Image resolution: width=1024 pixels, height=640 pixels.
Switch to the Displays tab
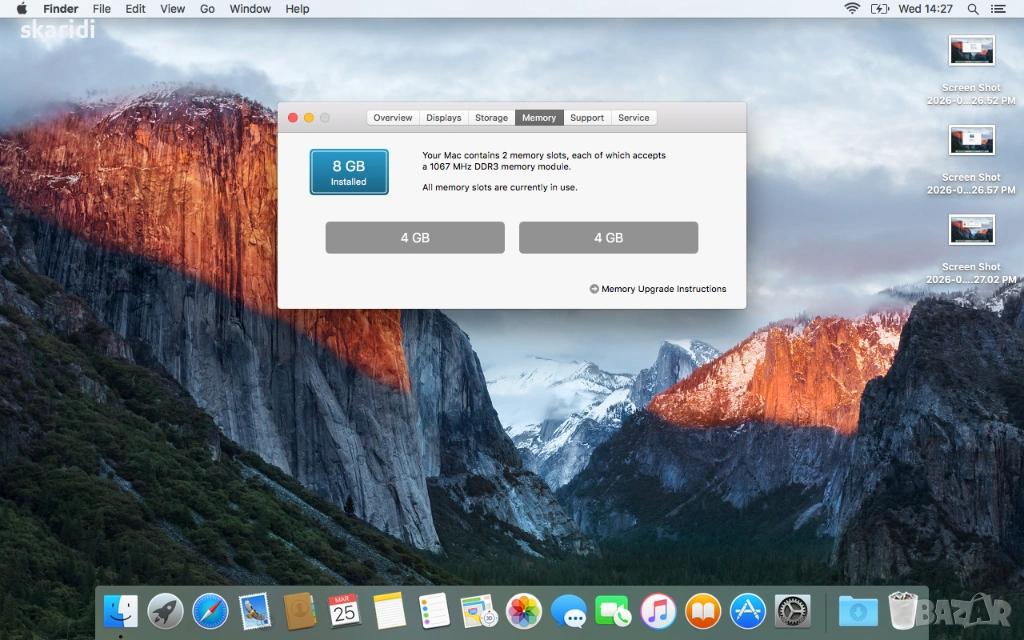point(444,118)
